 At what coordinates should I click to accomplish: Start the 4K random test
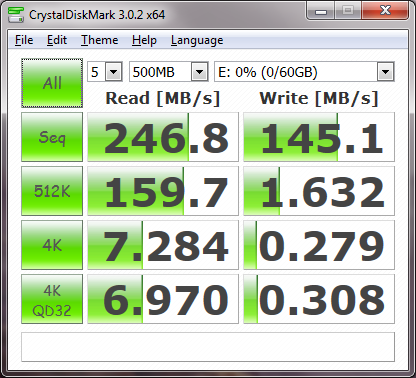(x=52, y=245)
